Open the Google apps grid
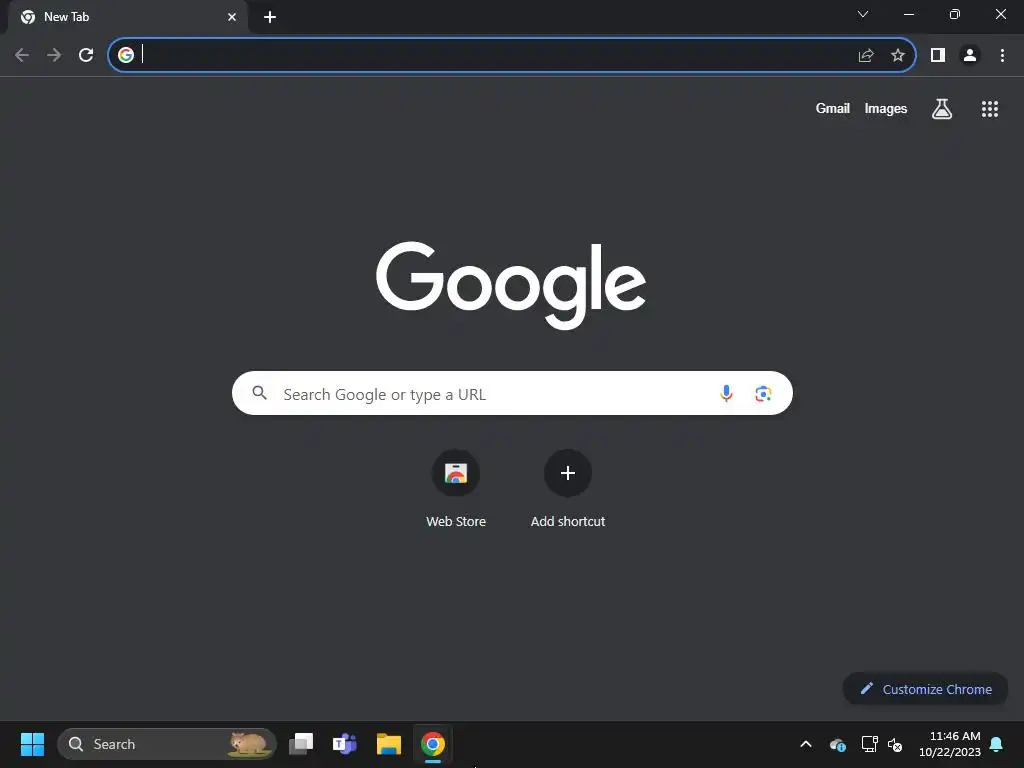1024x768 pixels. [990, 109]
